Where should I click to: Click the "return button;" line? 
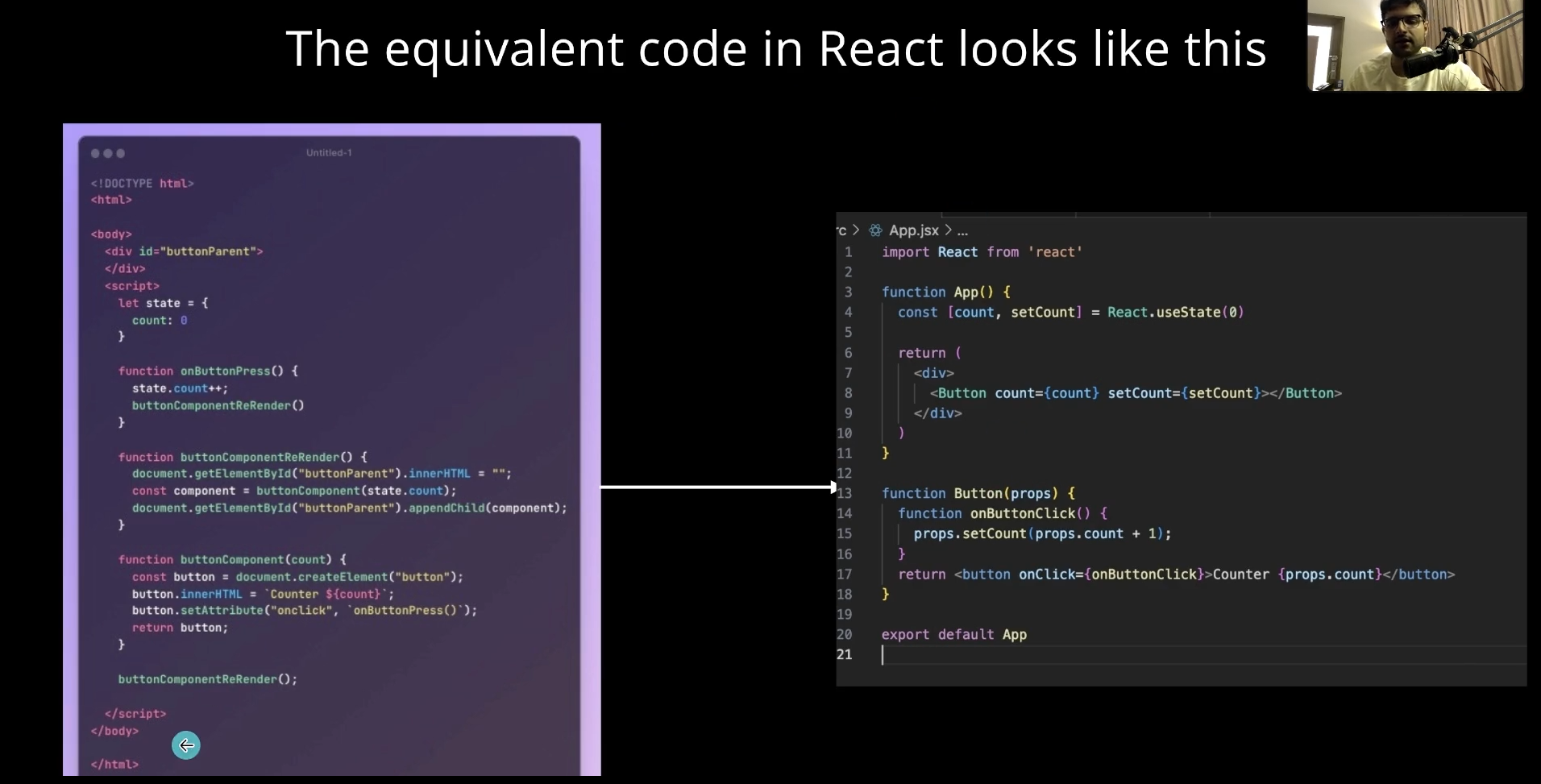(181, 628)
